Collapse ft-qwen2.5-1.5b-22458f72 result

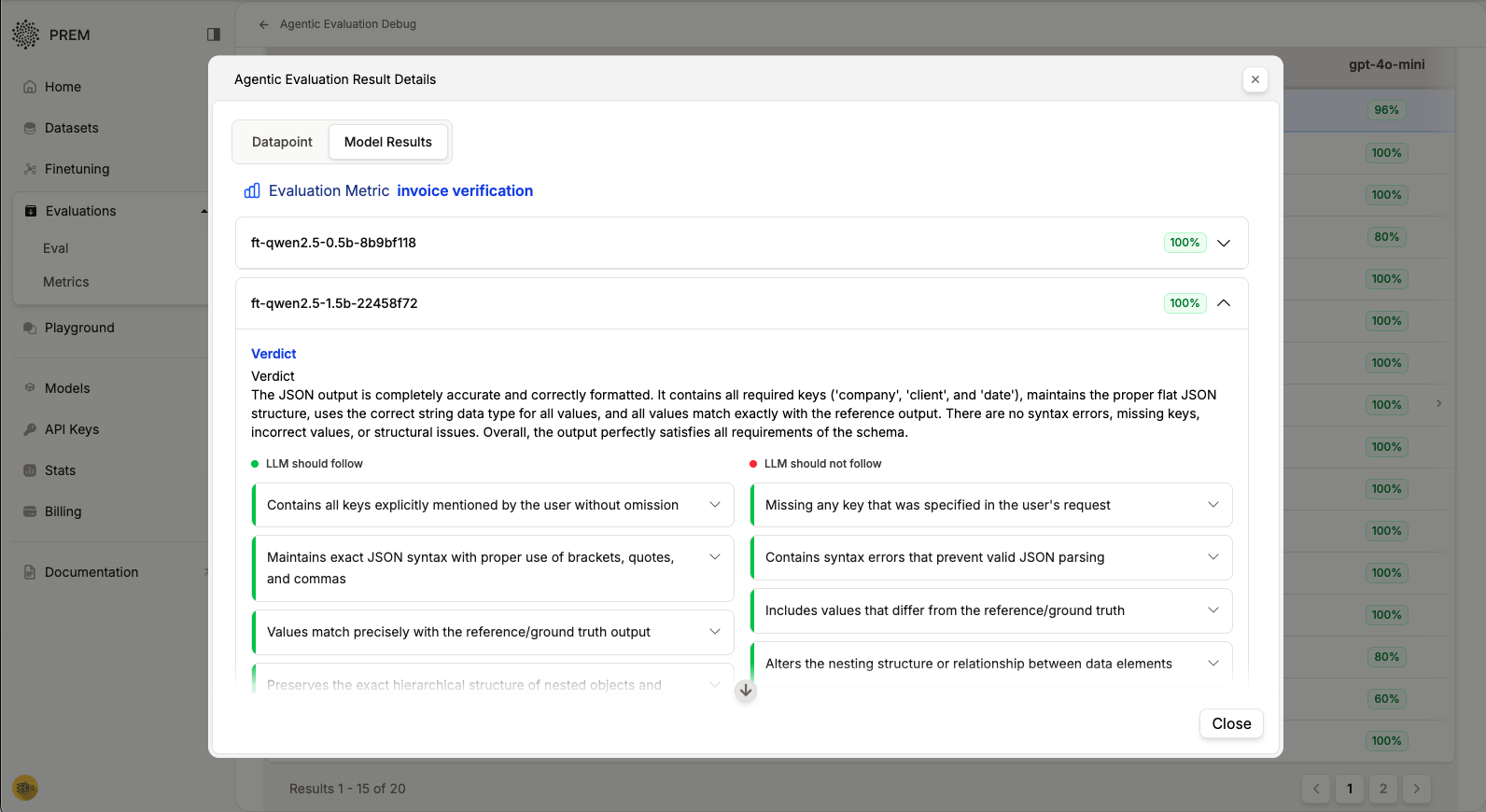[x=1224, y=303]
